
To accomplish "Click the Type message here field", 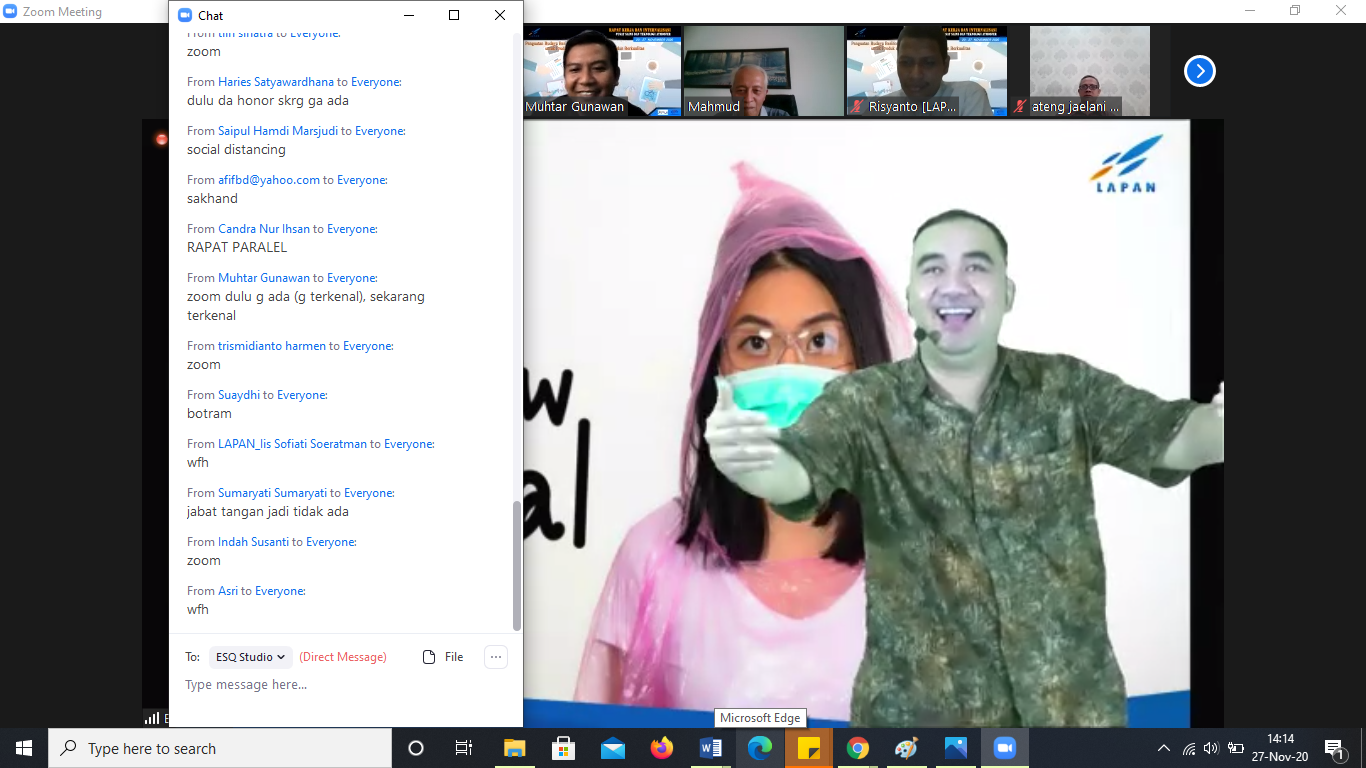I will click(340, 685).
